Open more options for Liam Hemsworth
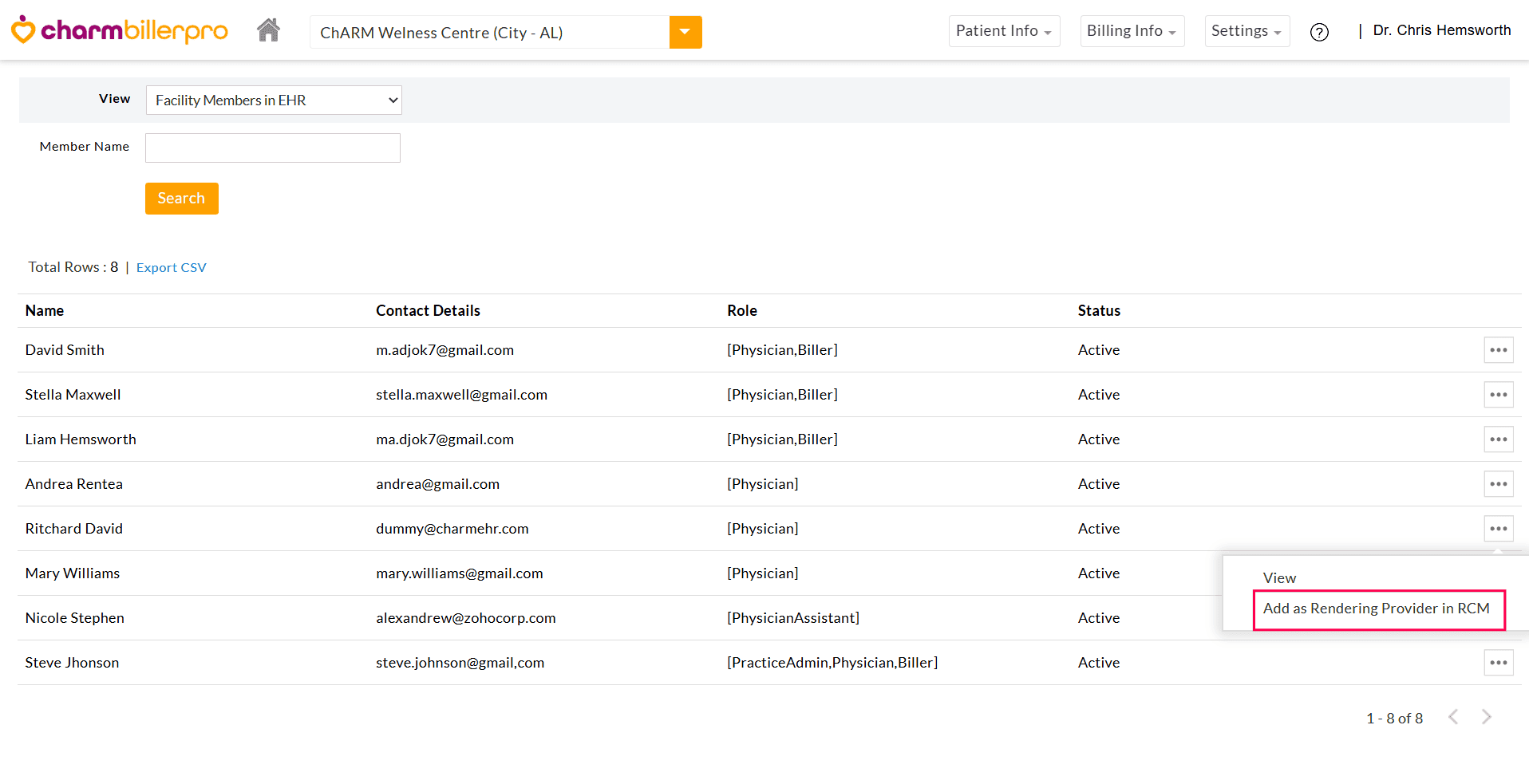The width and height of the screenshot is (1529, 784). 1499,439
